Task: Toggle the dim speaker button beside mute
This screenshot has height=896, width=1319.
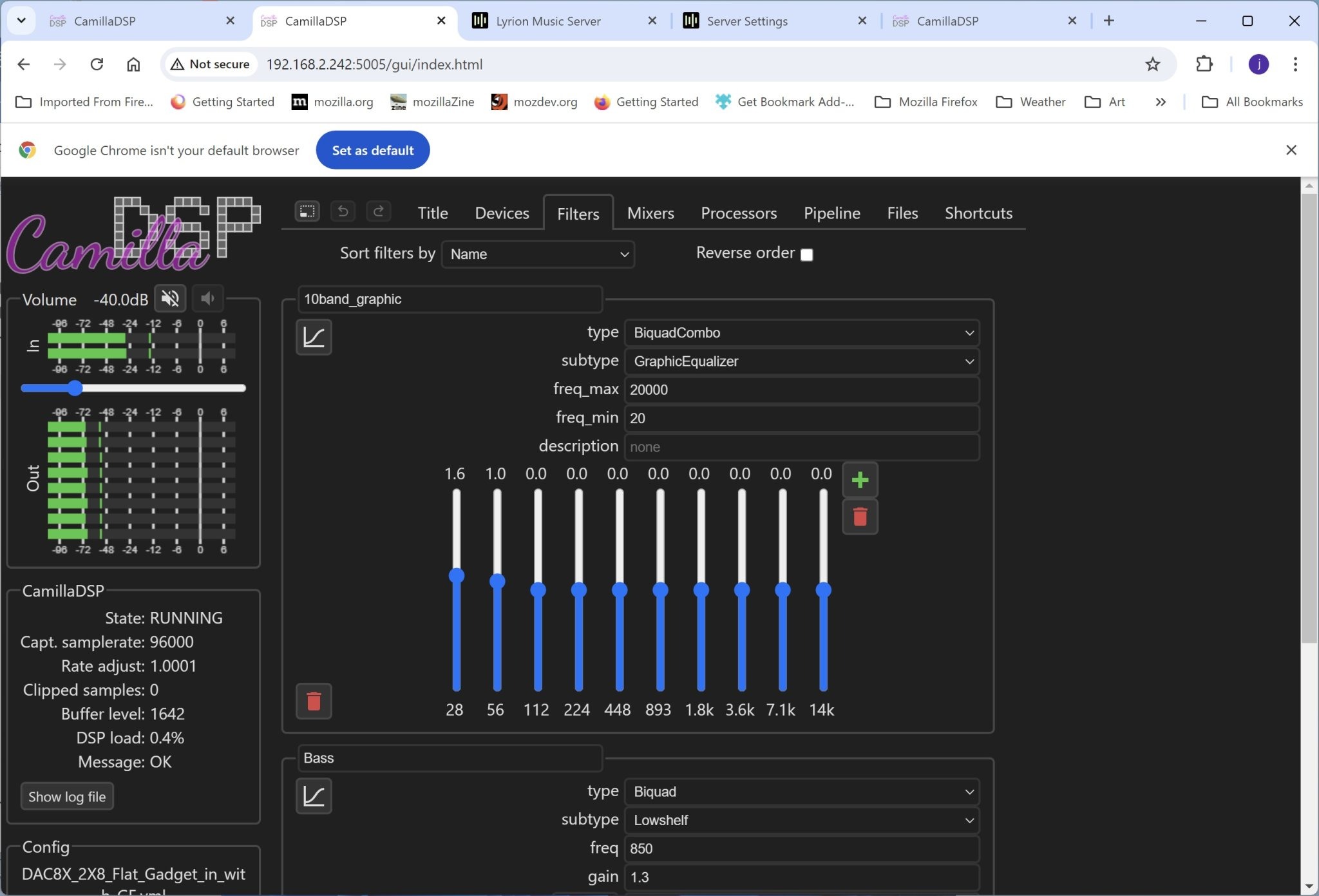Action: [x=207, y=298]
